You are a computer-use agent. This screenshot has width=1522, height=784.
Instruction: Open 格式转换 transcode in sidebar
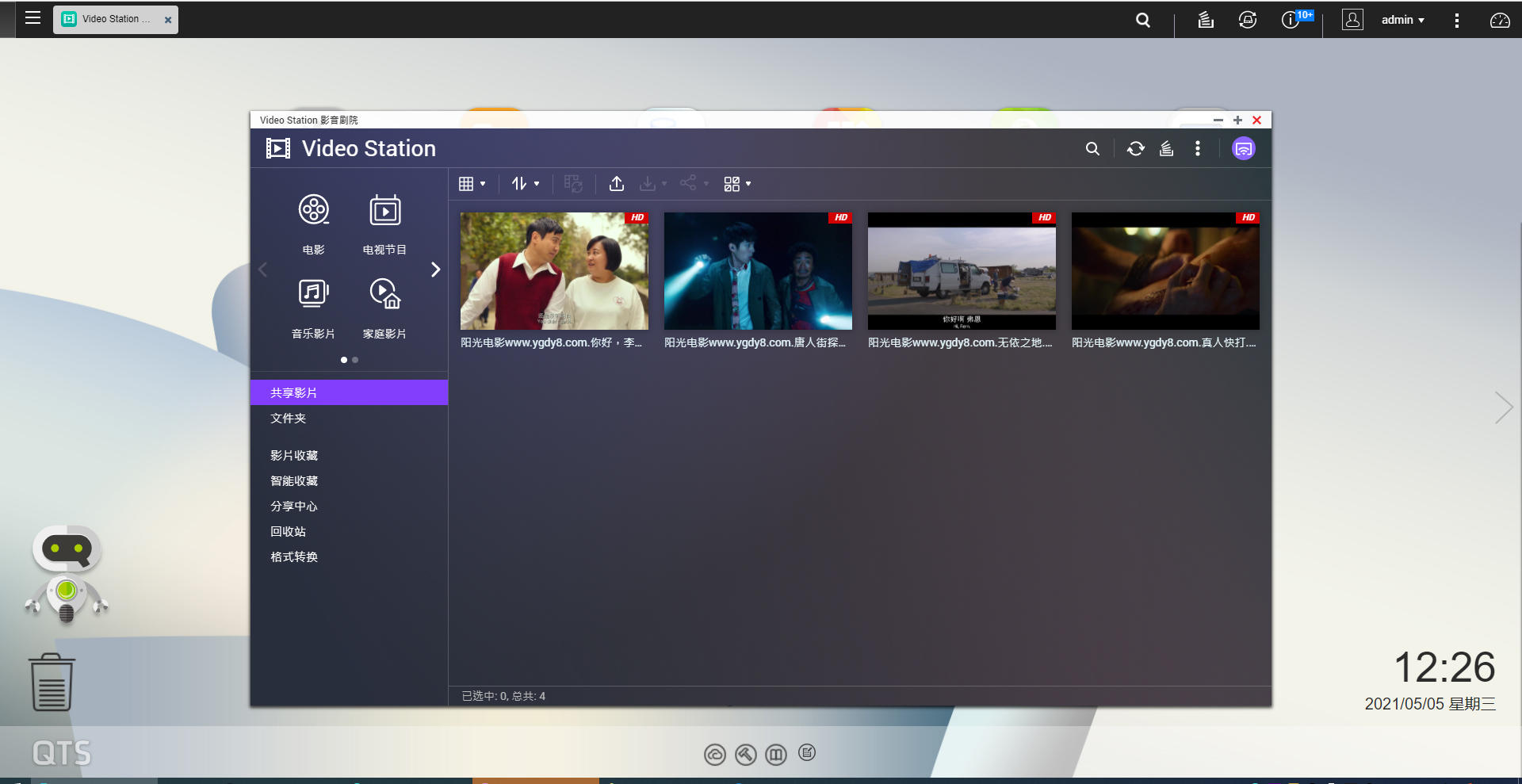tap(293, 557)
